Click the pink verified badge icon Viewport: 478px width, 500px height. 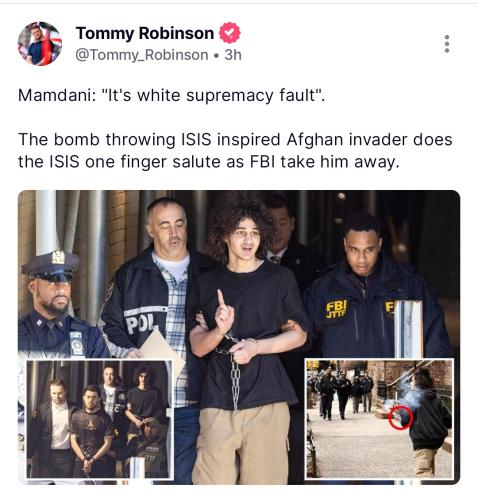point(229,33)
